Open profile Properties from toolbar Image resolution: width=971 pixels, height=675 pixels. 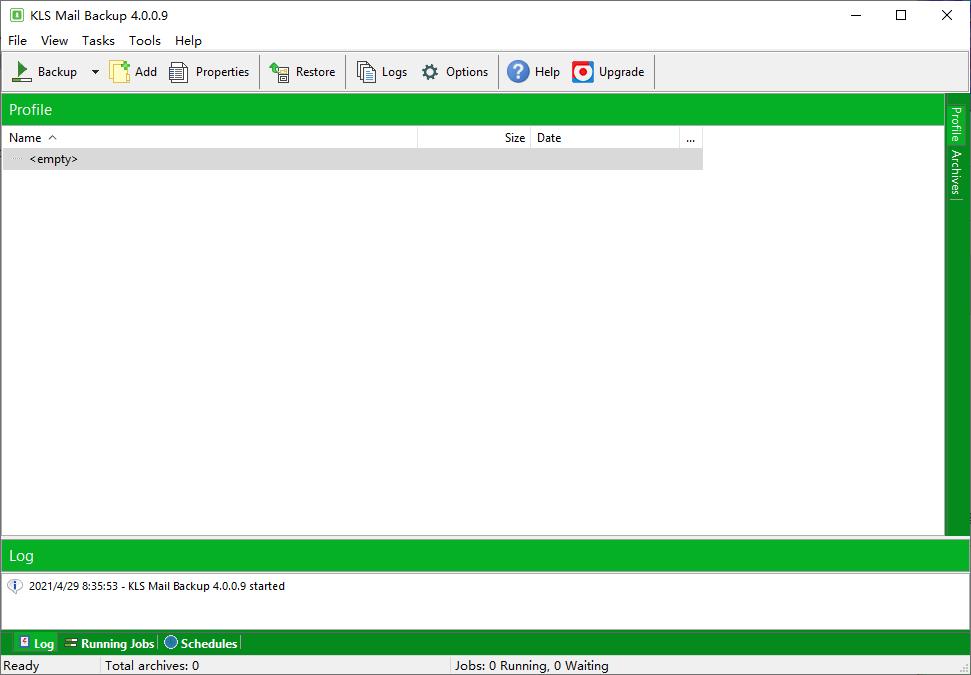209,72
